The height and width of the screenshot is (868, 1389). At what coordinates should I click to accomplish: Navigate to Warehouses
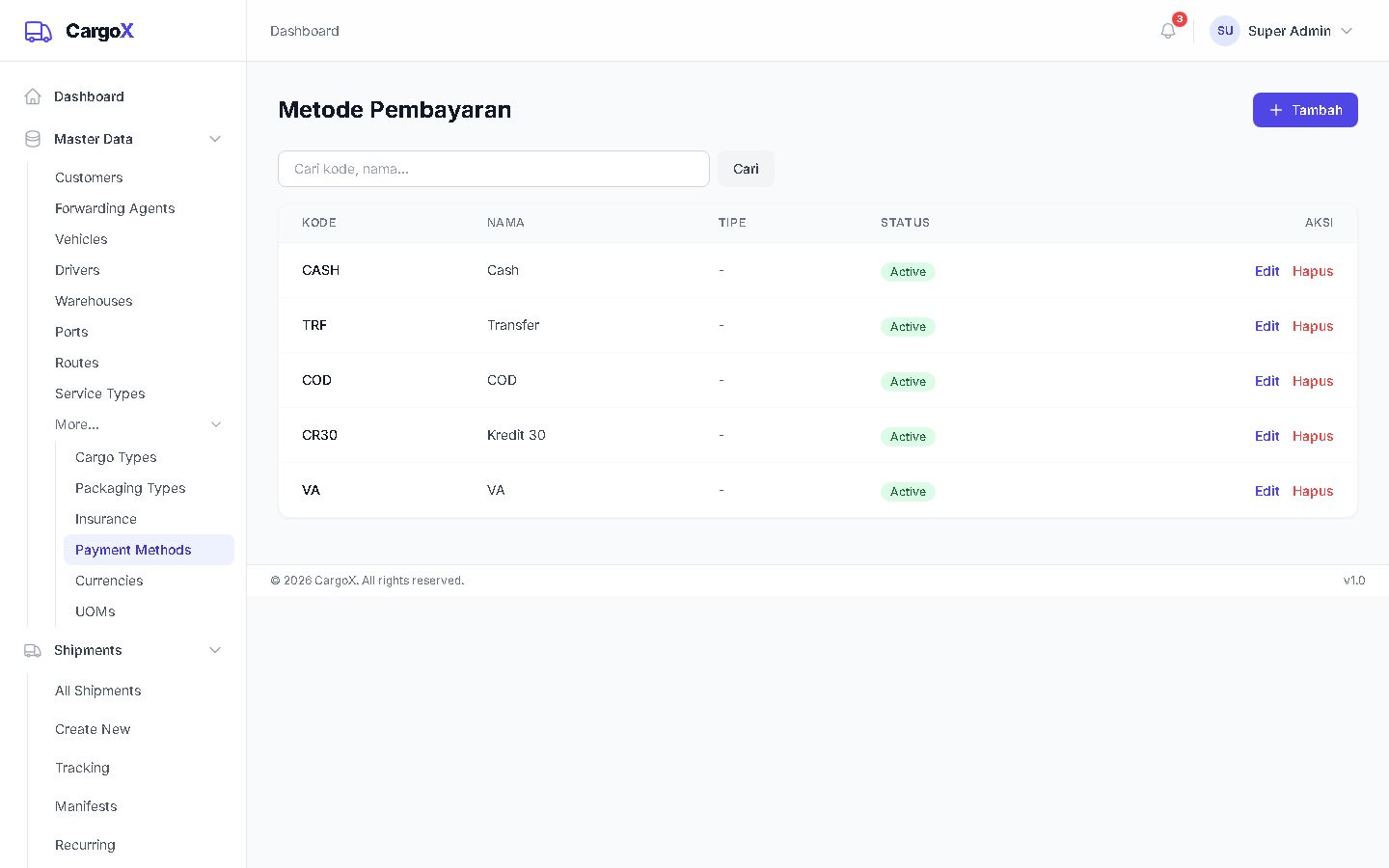(x=94, y=301)
